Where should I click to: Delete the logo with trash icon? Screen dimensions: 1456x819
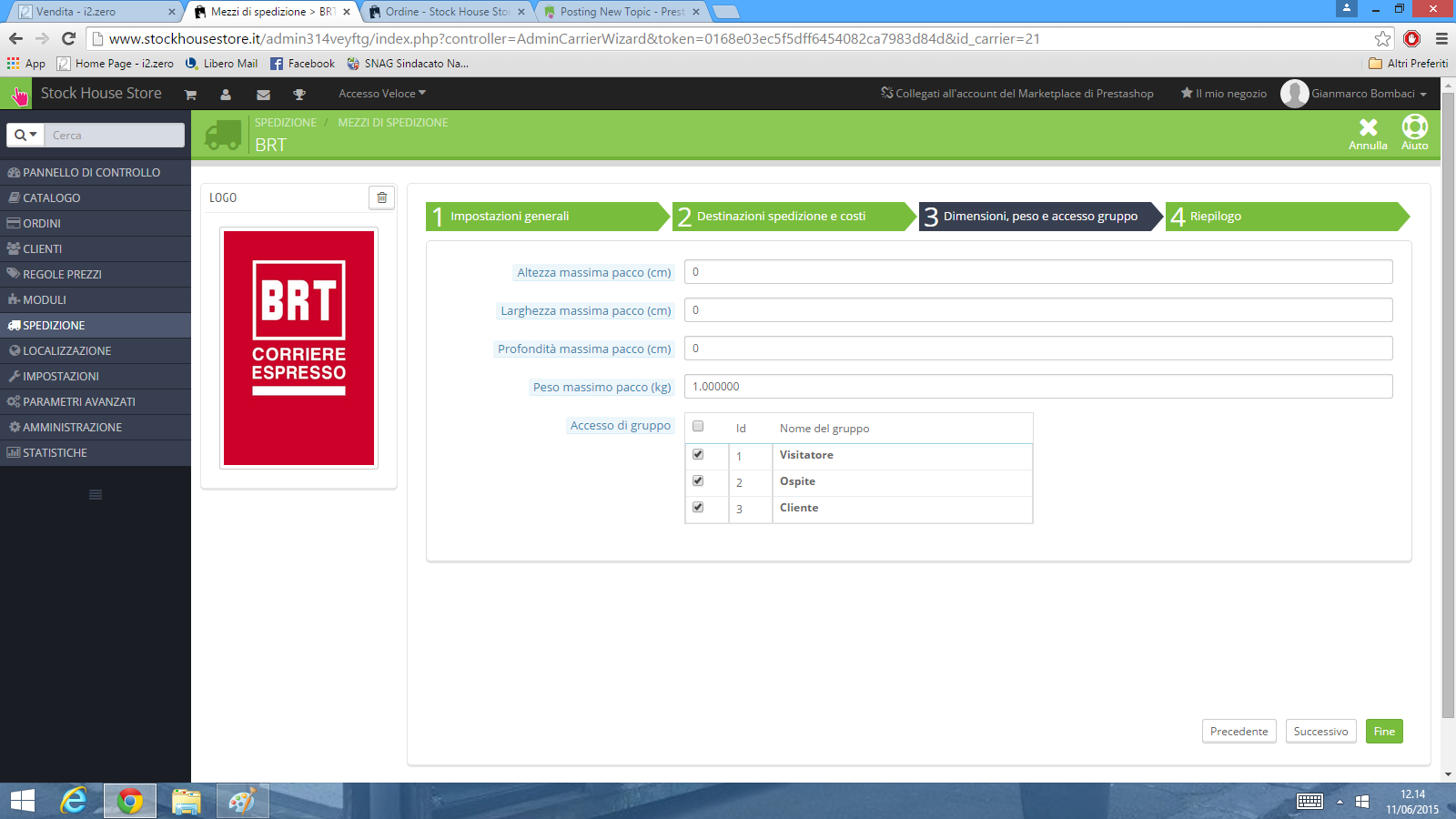point(381,197)
